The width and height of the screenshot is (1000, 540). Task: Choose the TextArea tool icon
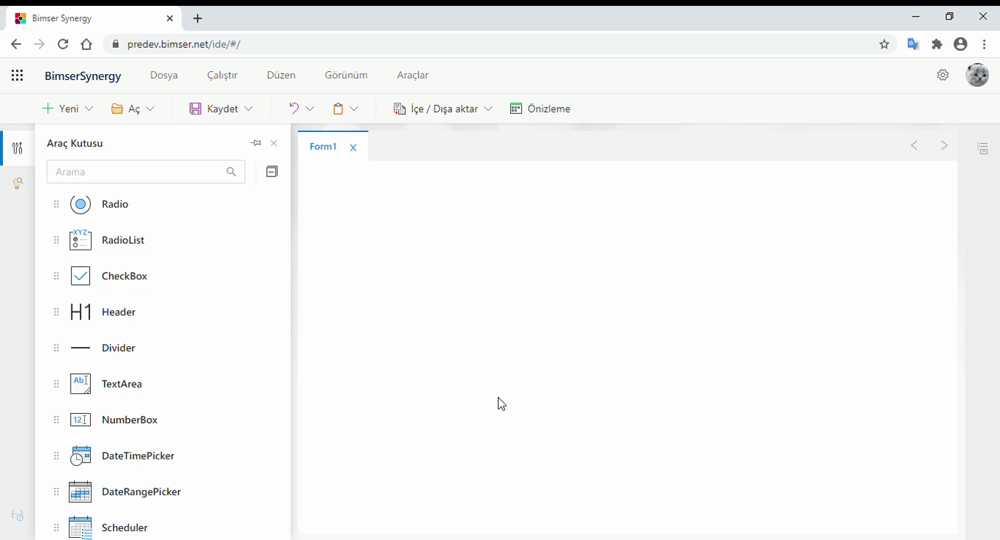[81, 384]
